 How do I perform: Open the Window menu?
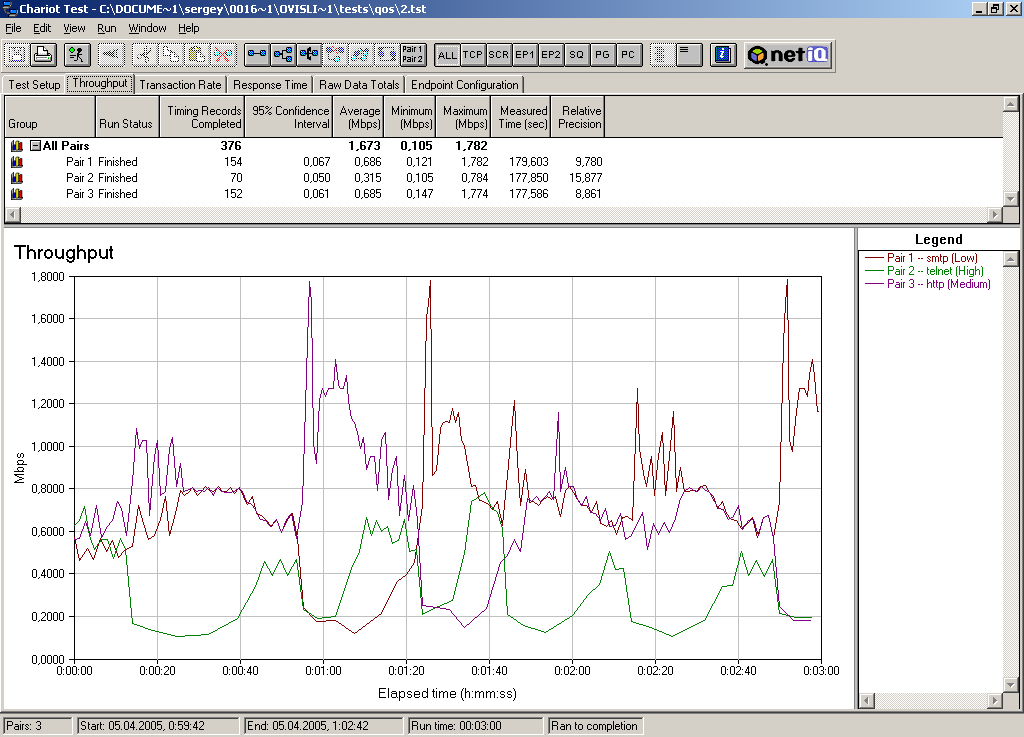point(148,28)
